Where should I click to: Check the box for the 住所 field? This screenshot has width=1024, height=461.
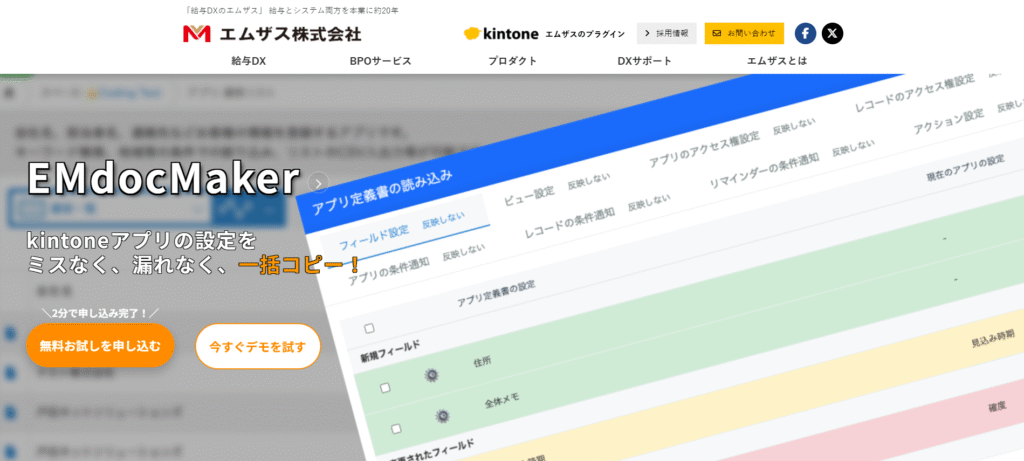click(386, 388)
